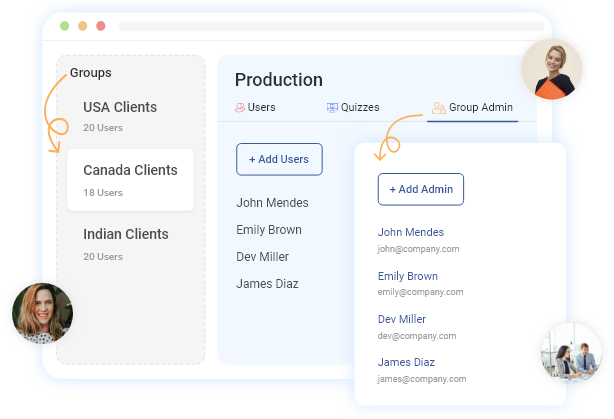The image size is (614, 419).
Task: Click the Users tab icon
Action: pos(239,108)
